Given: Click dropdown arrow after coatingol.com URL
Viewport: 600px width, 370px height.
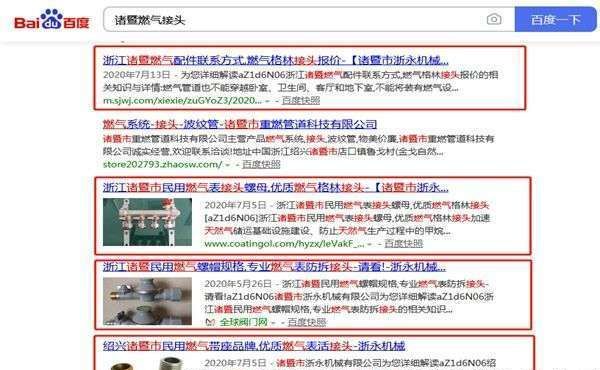Looking at the screenshot, I should pos(370,244).
